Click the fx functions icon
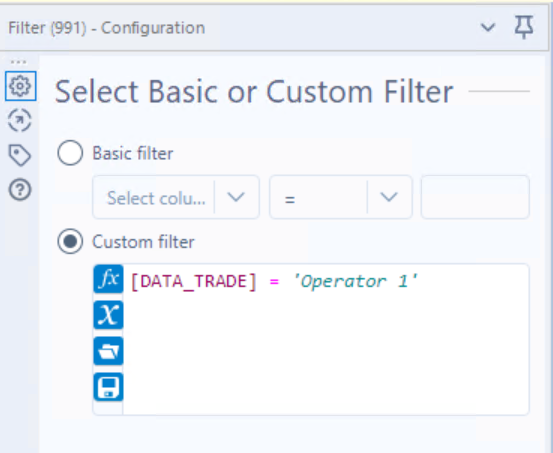The height and width of the screenshot is (453, 553). 108,279
